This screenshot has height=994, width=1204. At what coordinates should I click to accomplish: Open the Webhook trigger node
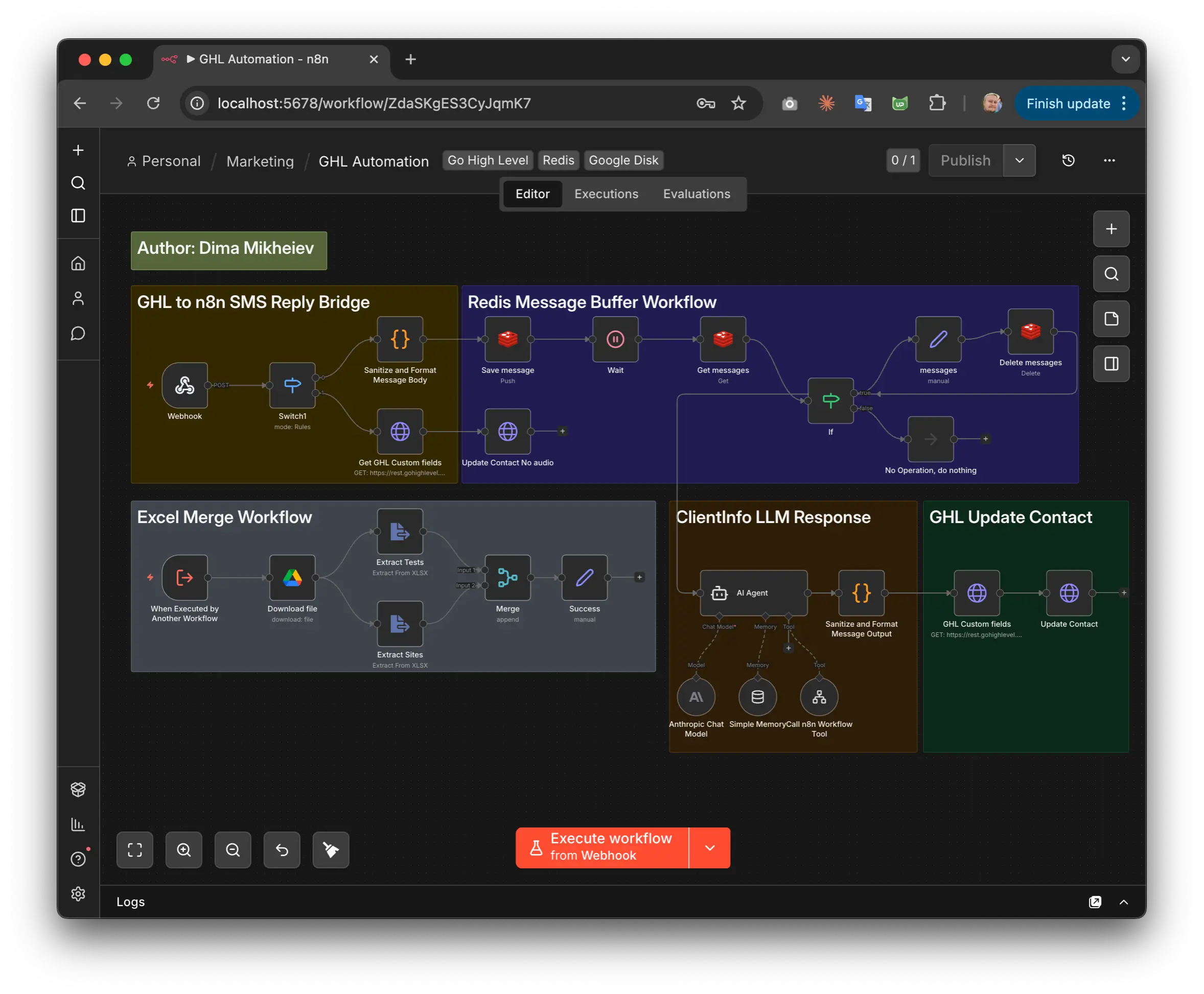coord(184,385)
